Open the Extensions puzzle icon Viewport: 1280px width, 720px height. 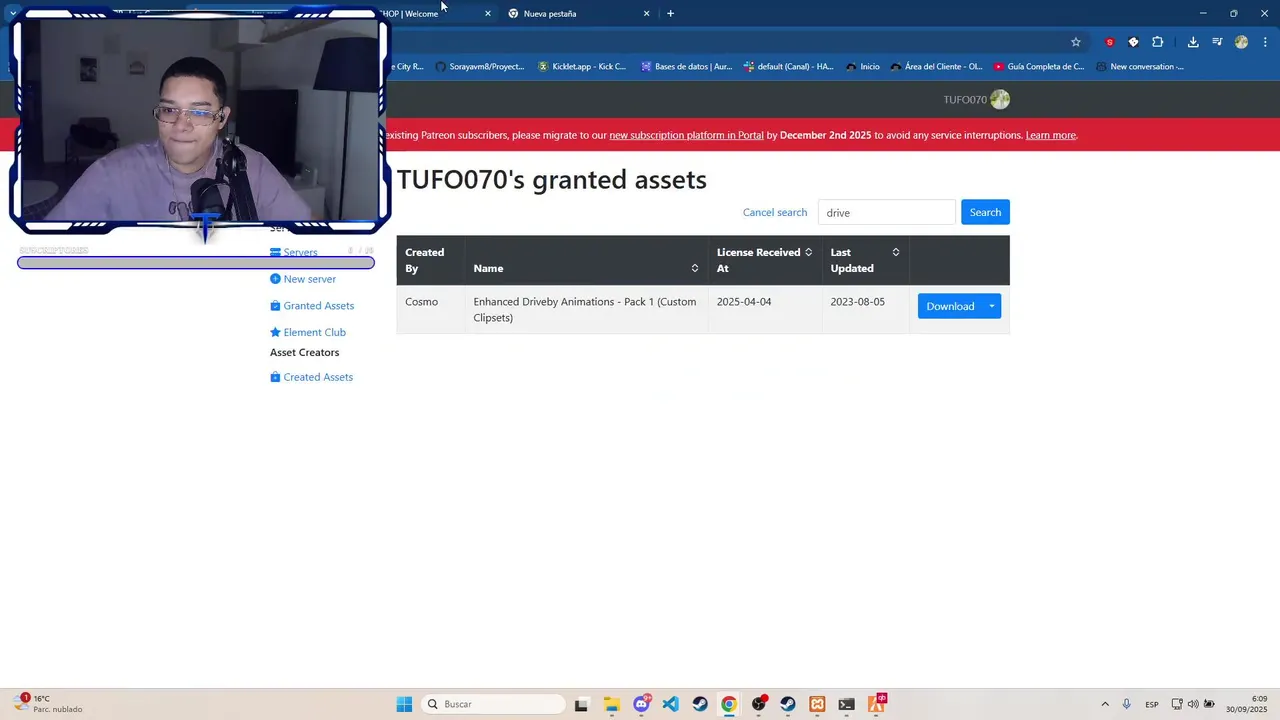tap(1158, 42)
